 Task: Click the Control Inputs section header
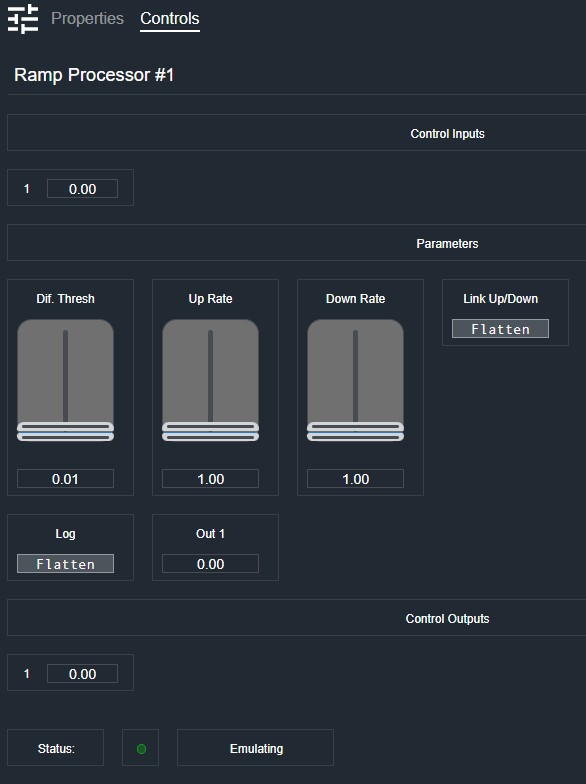(x=296, y=133)
